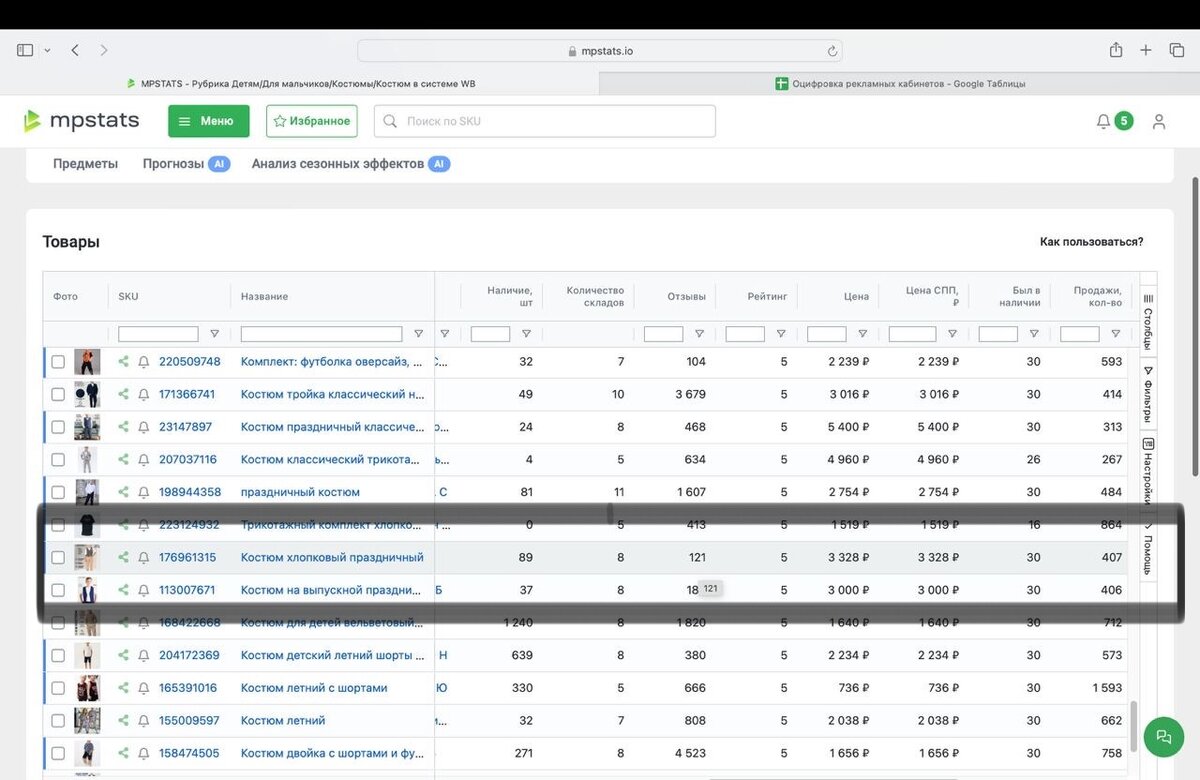
Task: Focus the Поиск по SKU search field
Action: point(545,121)
